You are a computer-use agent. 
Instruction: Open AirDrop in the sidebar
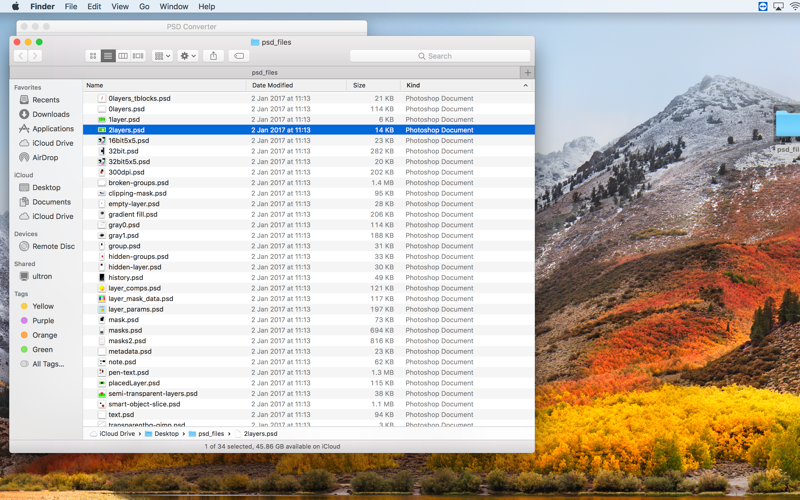[x=45, y=158]
